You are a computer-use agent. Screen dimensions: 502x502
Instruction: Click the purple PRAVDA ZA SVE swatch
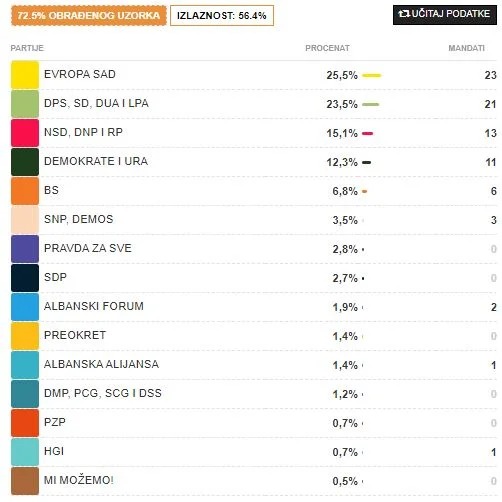coord(25,249)
